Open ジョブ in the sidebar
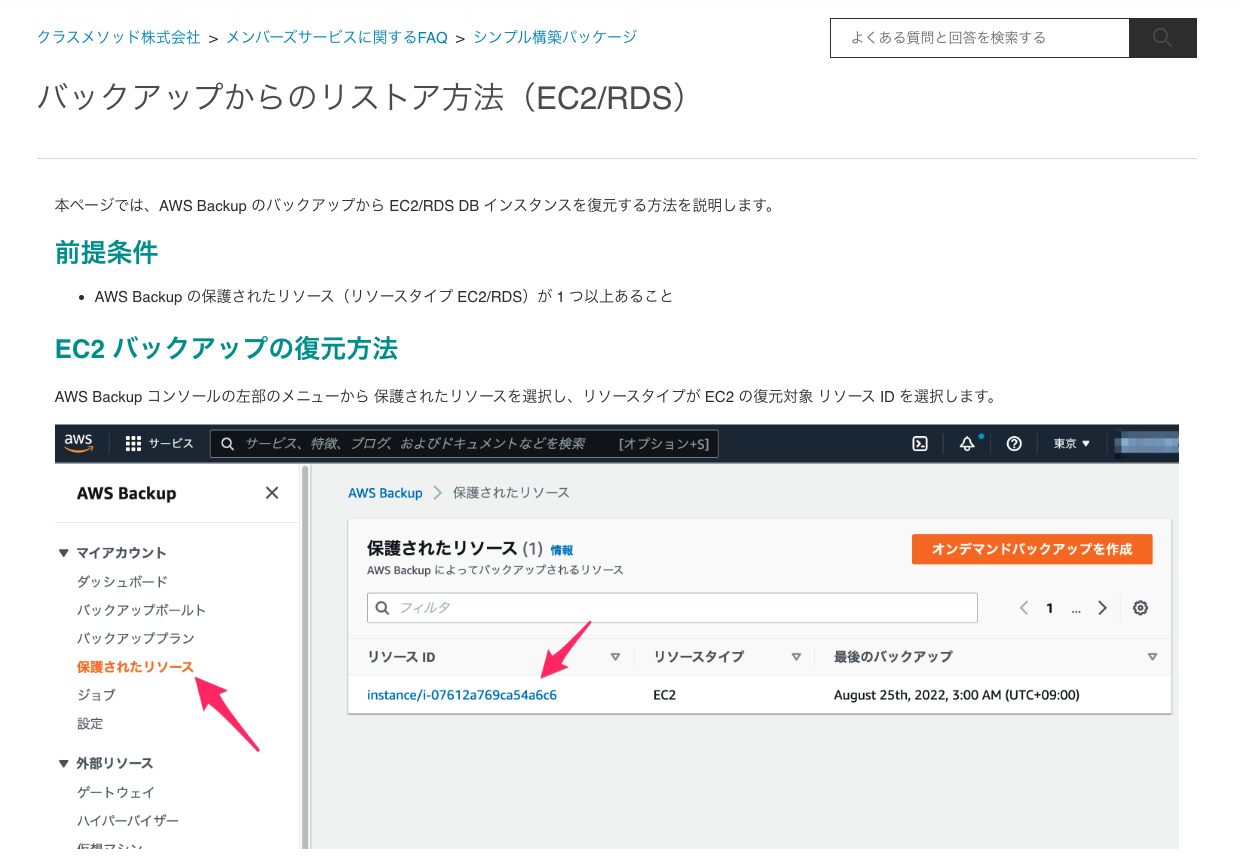This screenshot has width=1240, height=863. [96, 695]
